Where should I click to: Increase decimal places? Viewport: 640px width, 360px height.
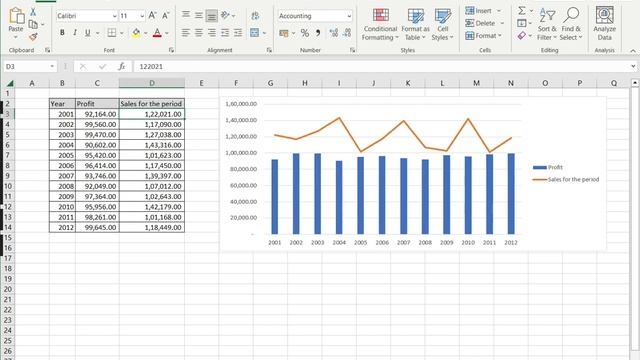pyautogui.click(x=333, y=33)
